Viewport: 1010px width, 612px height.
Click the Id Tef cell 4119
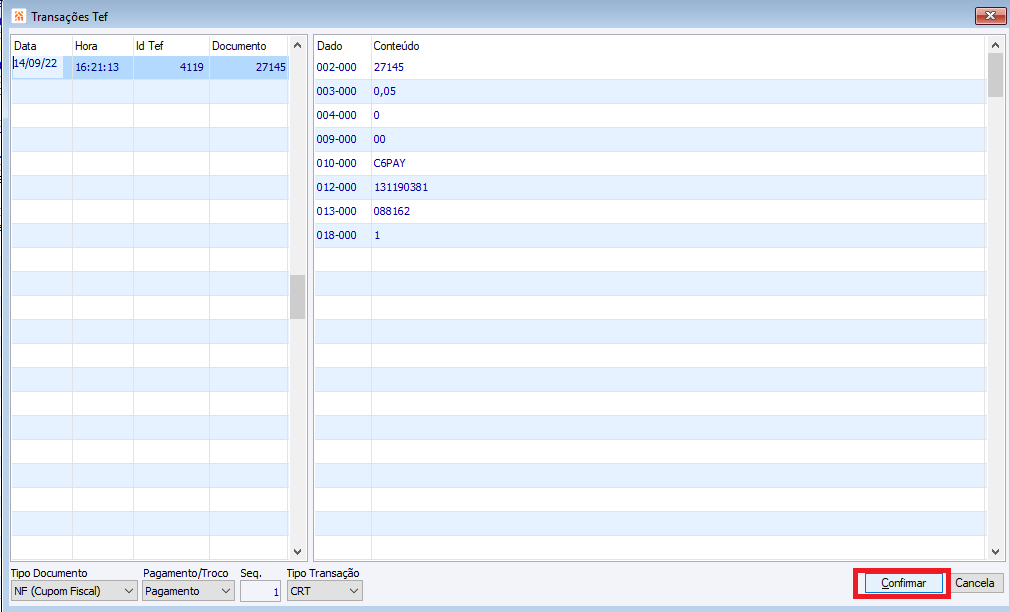point(171,67)
